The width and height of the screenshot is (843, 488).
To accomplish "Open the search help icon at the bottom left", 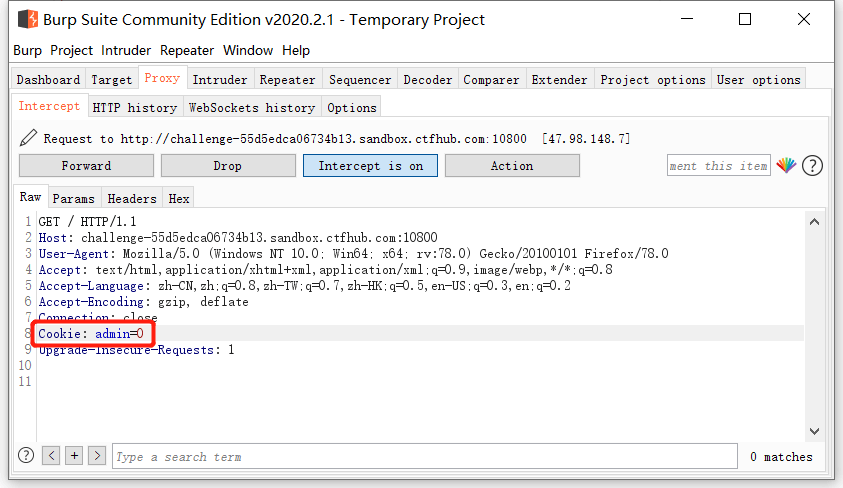I will point(26,456).
